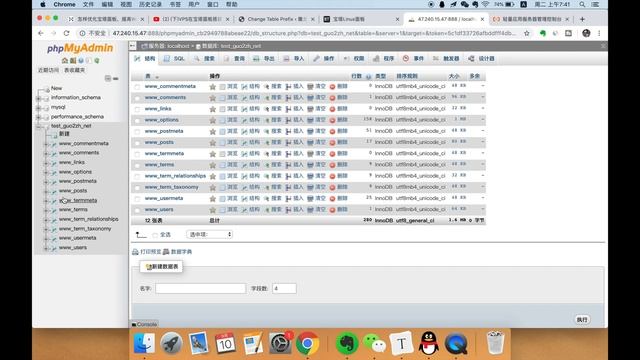Click the insert icon for www_options row
This screenshot has height=360, width=640.
click(288, 120)
